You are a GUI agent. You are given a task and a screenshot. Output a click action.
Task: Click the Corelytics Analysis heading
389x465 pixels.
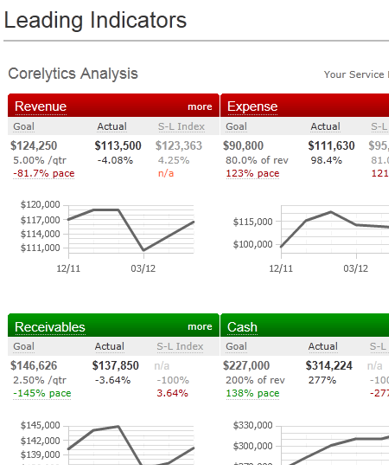tap(73, 74)
